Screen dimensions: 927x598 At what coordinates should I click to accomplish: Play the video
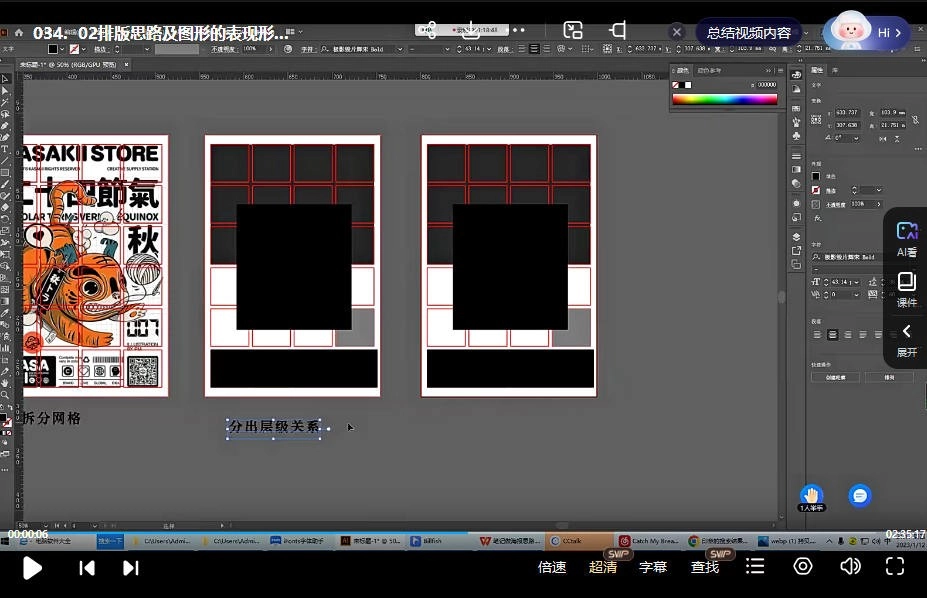32,567
